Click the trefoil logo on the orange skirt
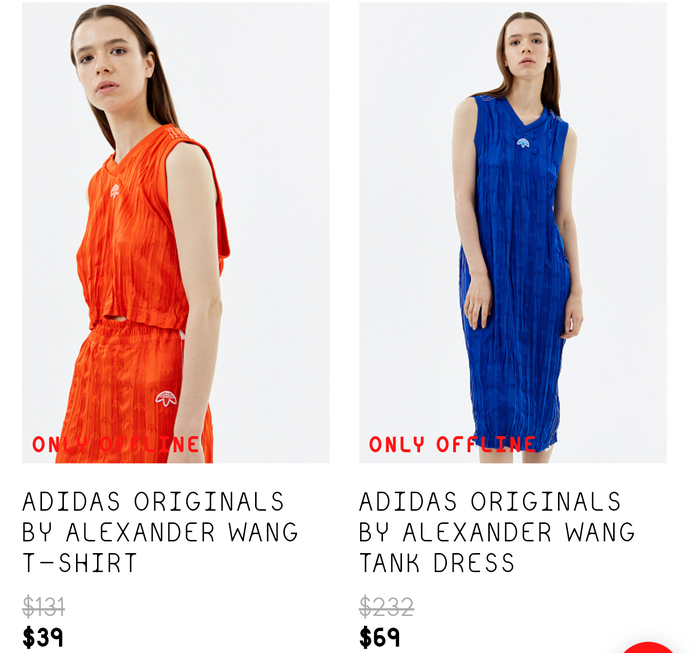 [166, 399]
